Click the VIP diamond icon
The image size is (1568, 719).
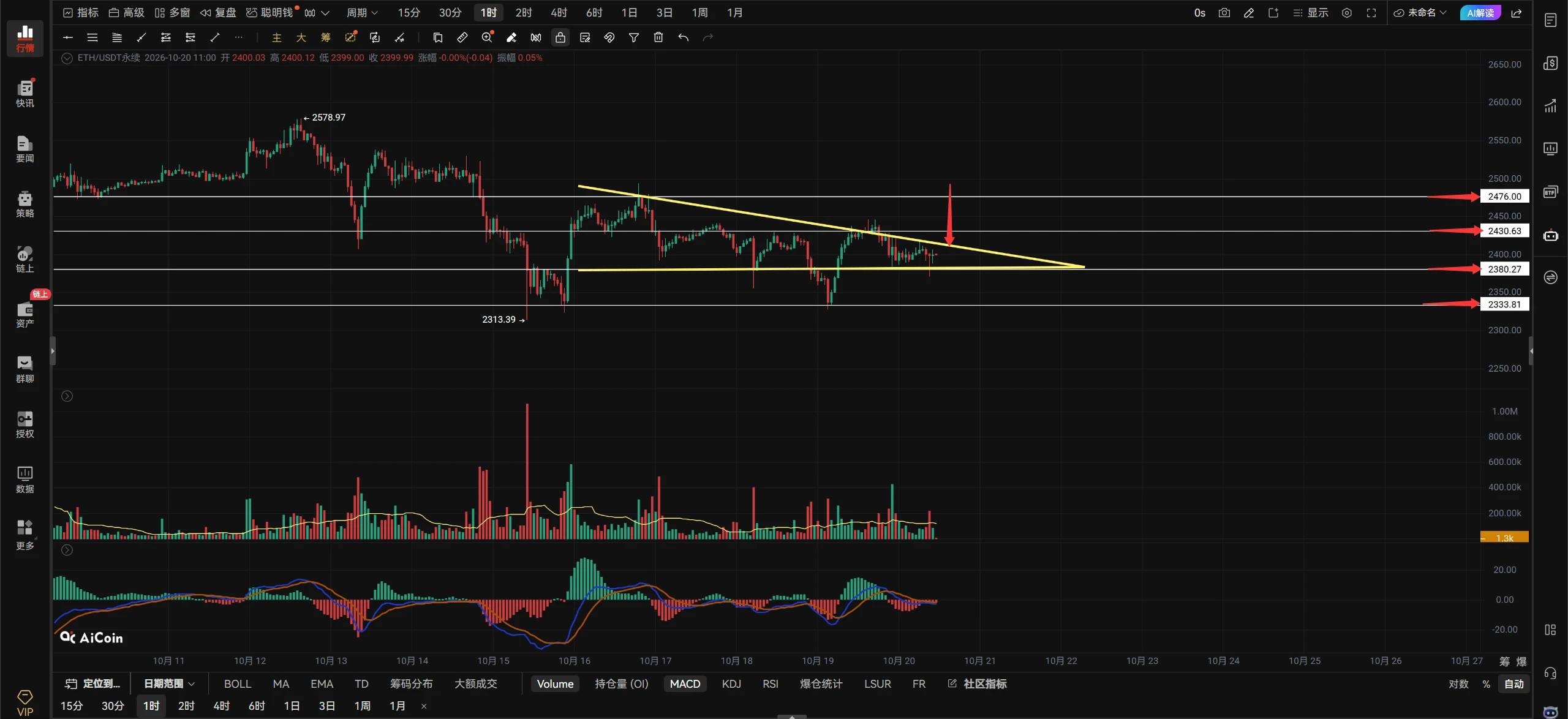pyautogui.click(x=25, y=702)
